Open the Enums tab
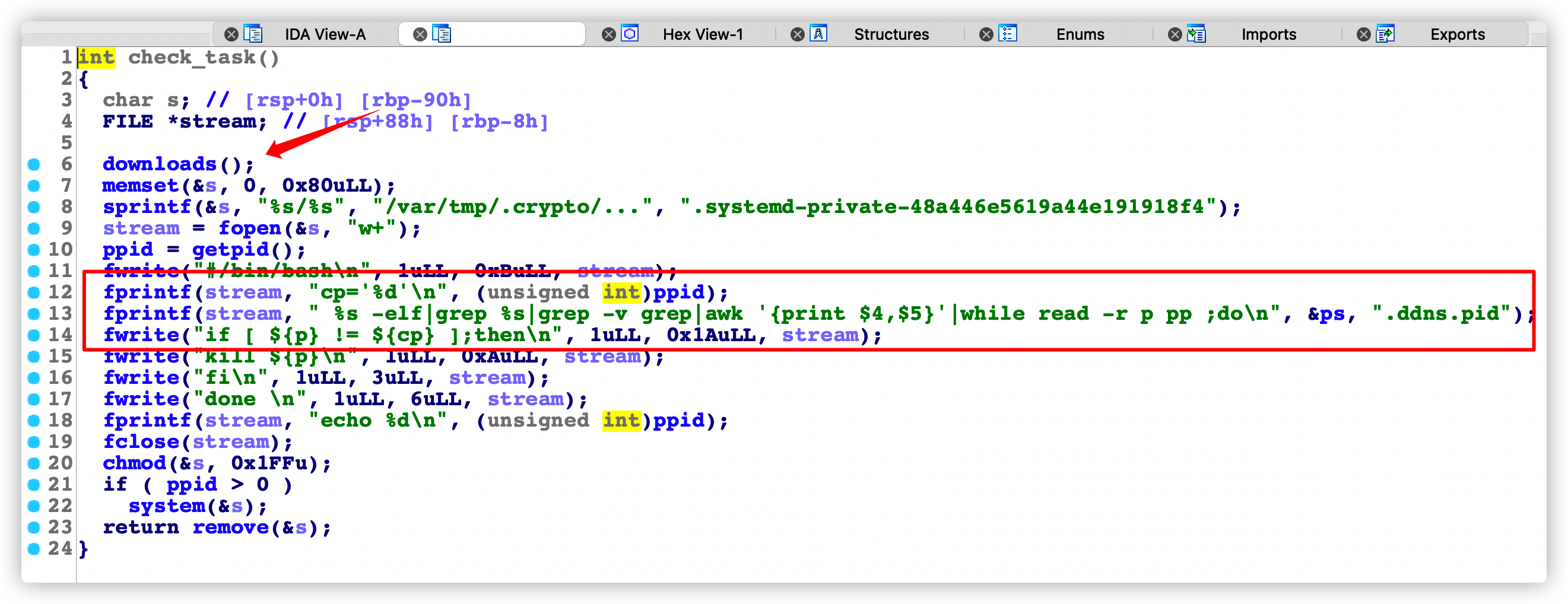This screenshot has height=604, width=1568. click(1080, 34)
